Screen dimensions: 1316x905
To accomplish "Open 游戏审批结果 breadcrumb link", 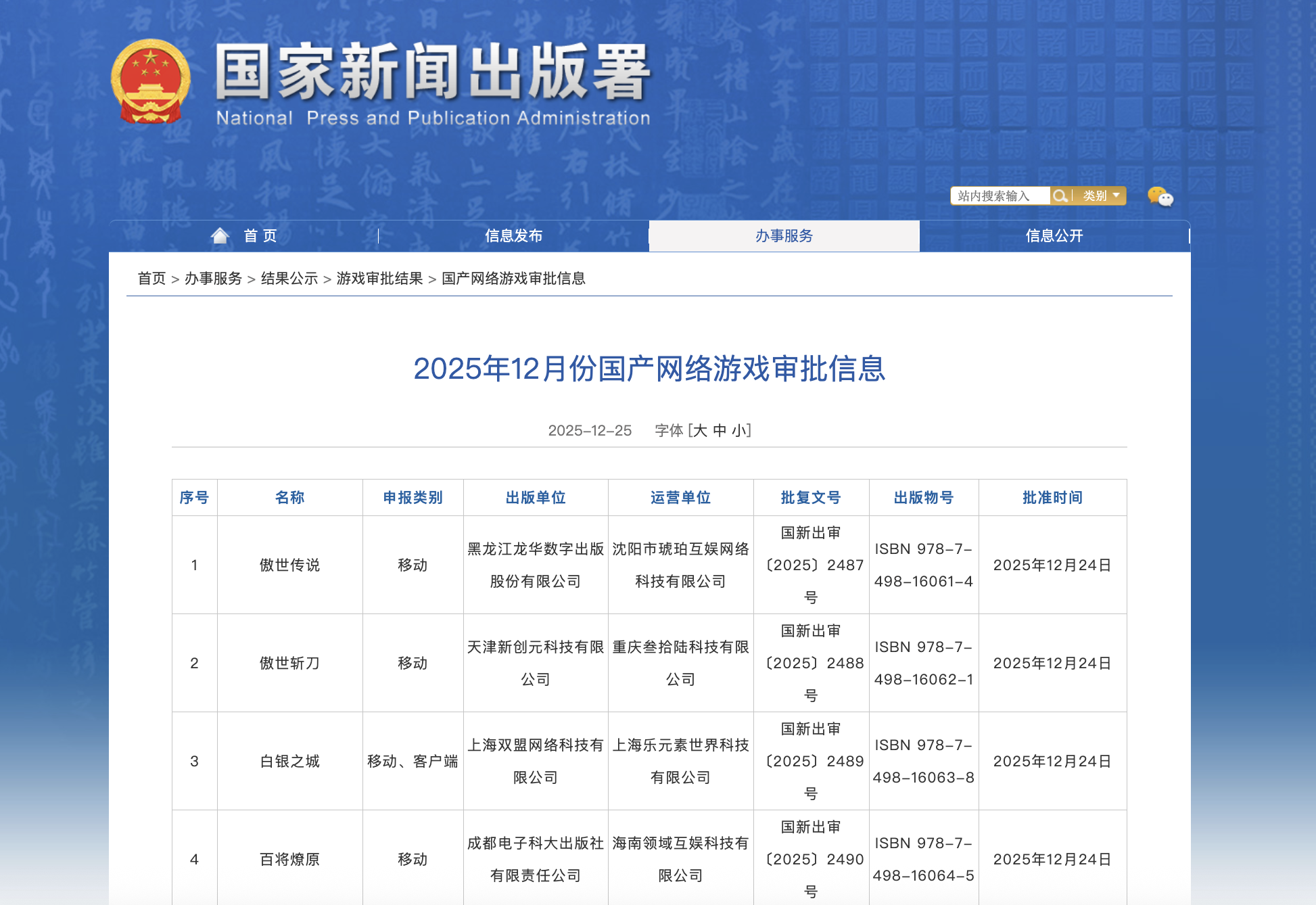I will 379,279.
